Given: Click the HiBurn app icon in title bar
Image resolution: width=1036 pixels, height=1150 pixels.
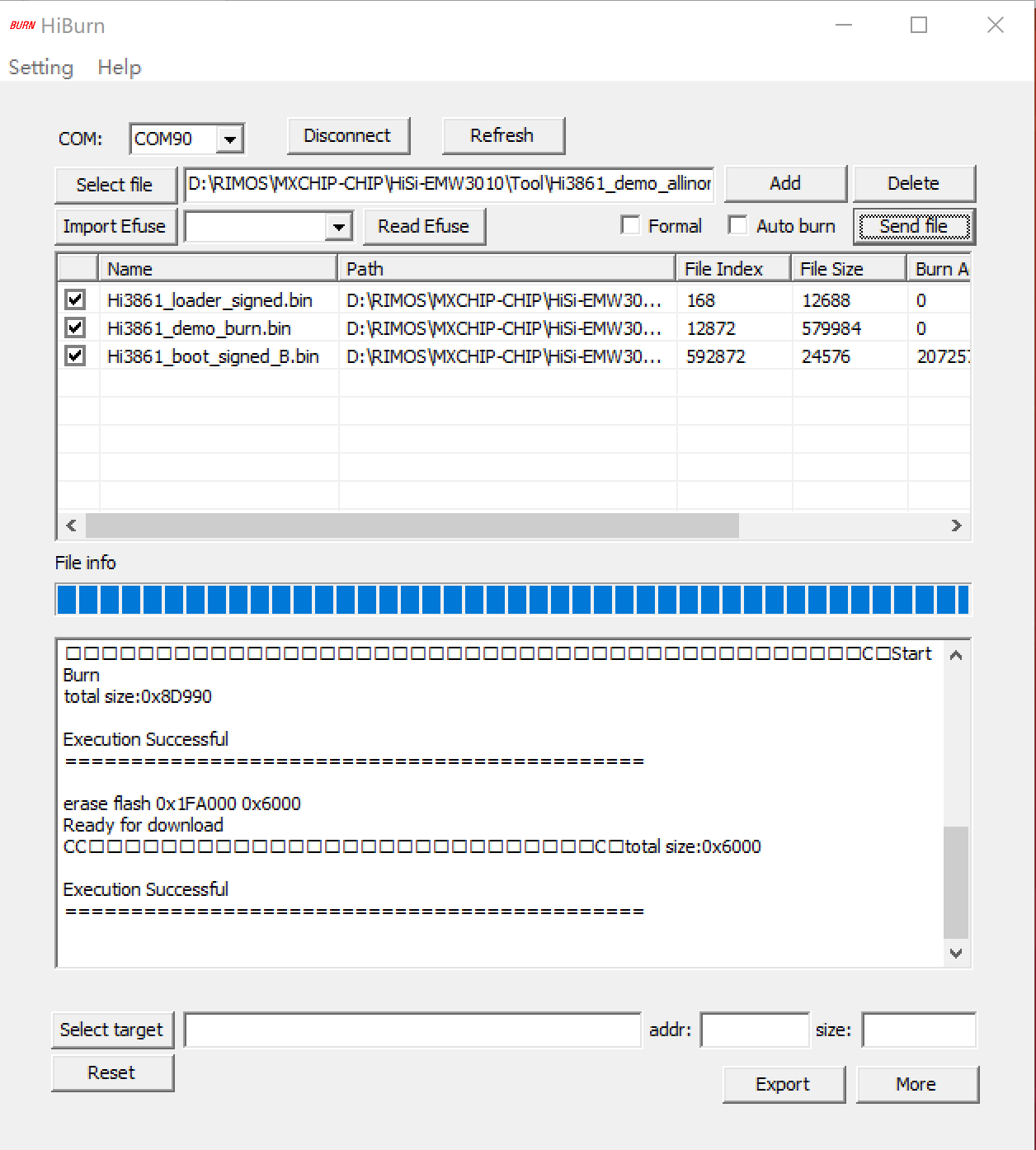Looking at the screenshot, I should pyautogui.click(x=22, y=26).
